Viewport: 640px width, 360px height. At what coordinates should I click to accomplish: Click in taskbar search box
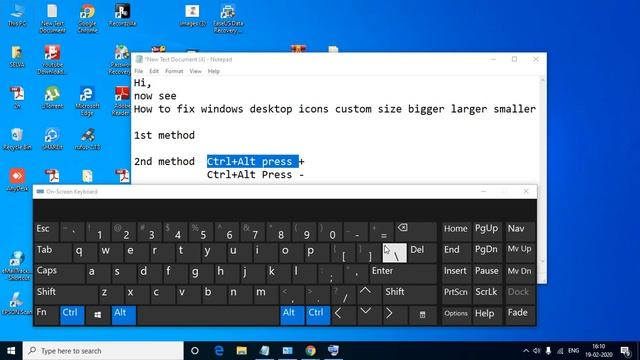103,351
